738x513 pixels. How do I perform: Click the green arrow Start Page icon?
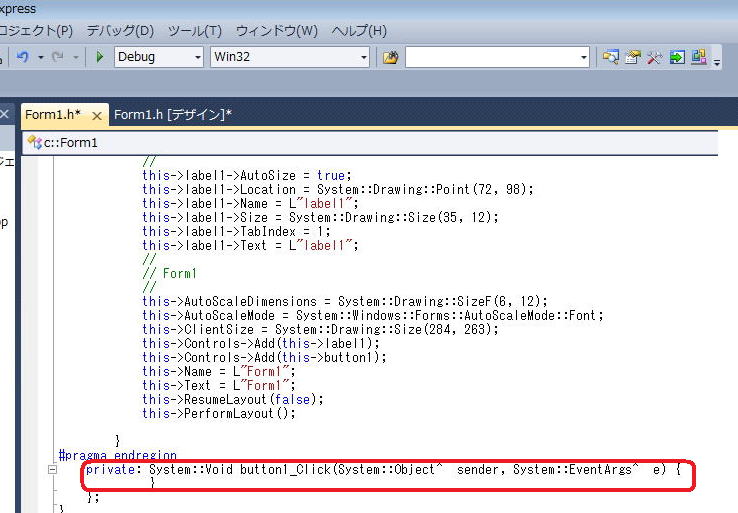(x=677, y=57)
